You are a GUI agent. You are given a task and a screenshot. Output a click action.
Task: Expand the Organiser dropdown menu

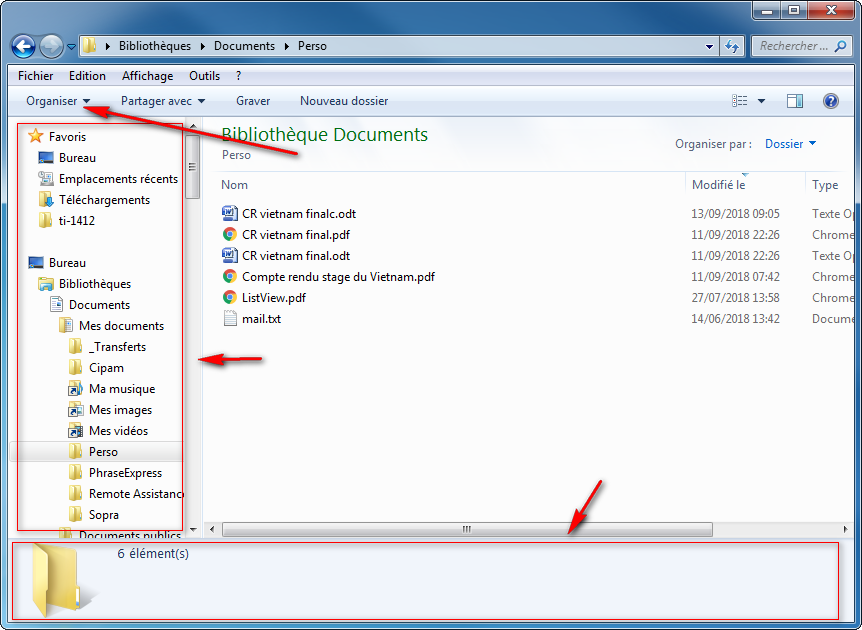pyautogui.click(x=59, y=101)
